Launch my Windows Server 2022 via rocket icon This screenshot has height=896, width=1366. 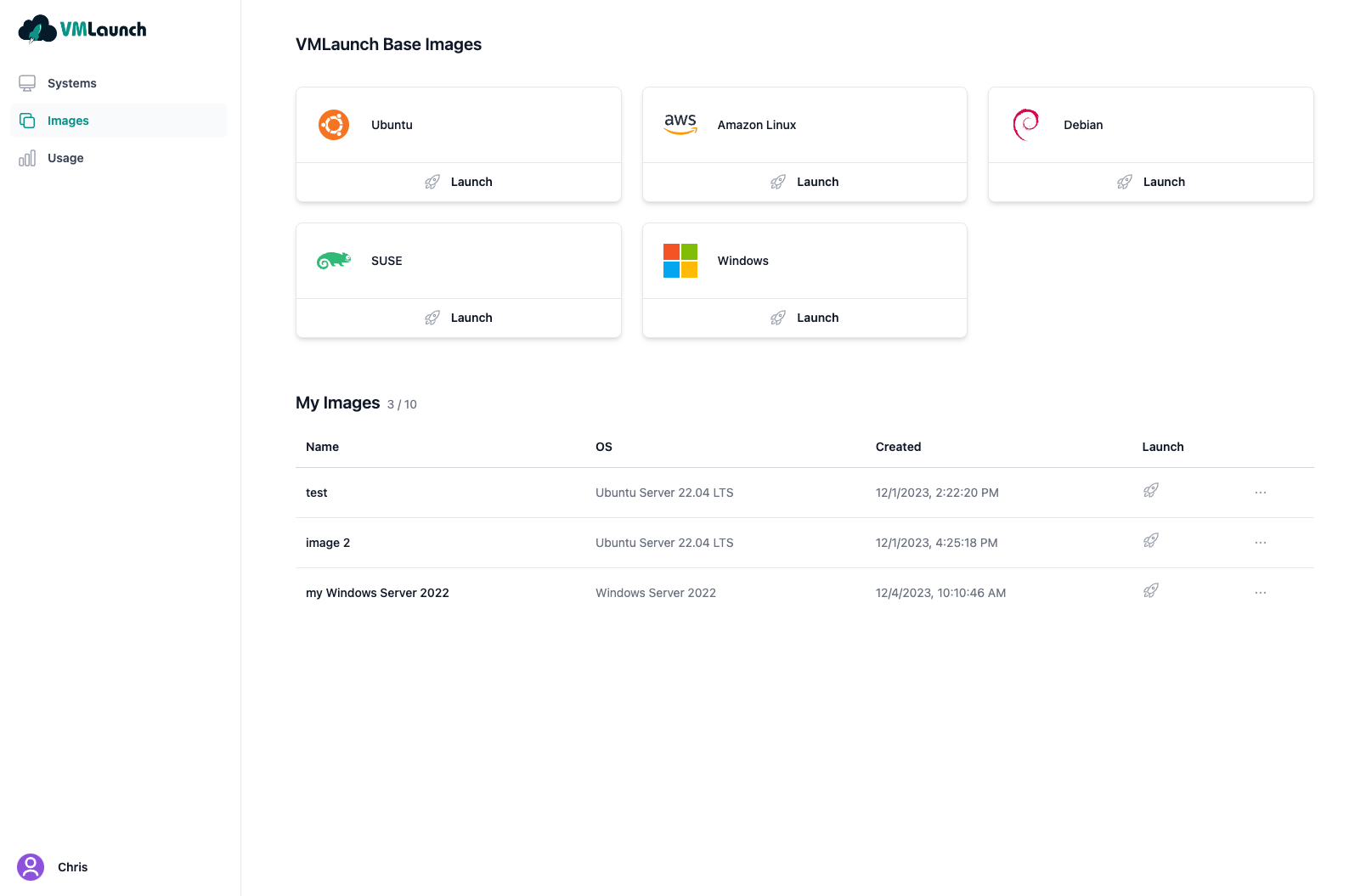click(x=1151, y=591)
